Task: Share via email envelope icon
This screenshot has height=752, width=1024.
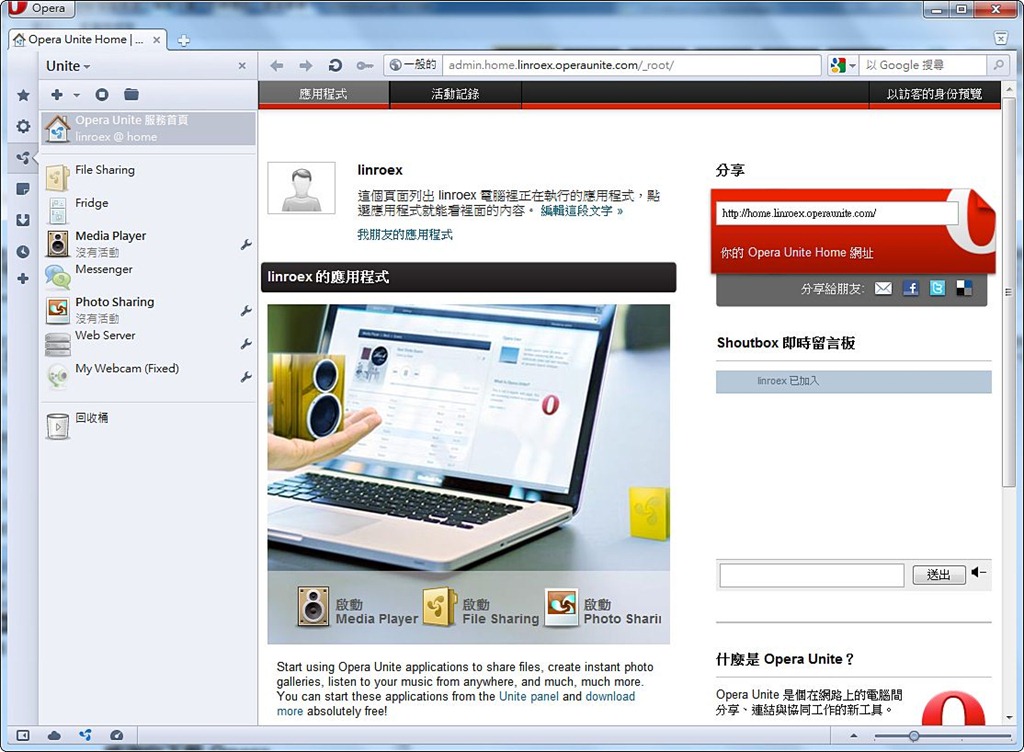Action: click(x=883, y=288)
